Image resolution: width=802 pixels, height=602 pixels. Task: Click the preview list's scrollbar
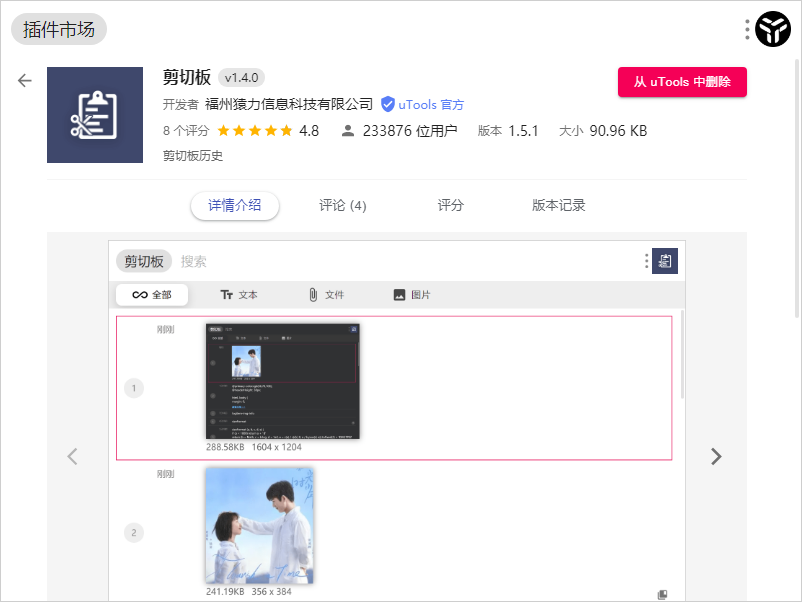682,354
